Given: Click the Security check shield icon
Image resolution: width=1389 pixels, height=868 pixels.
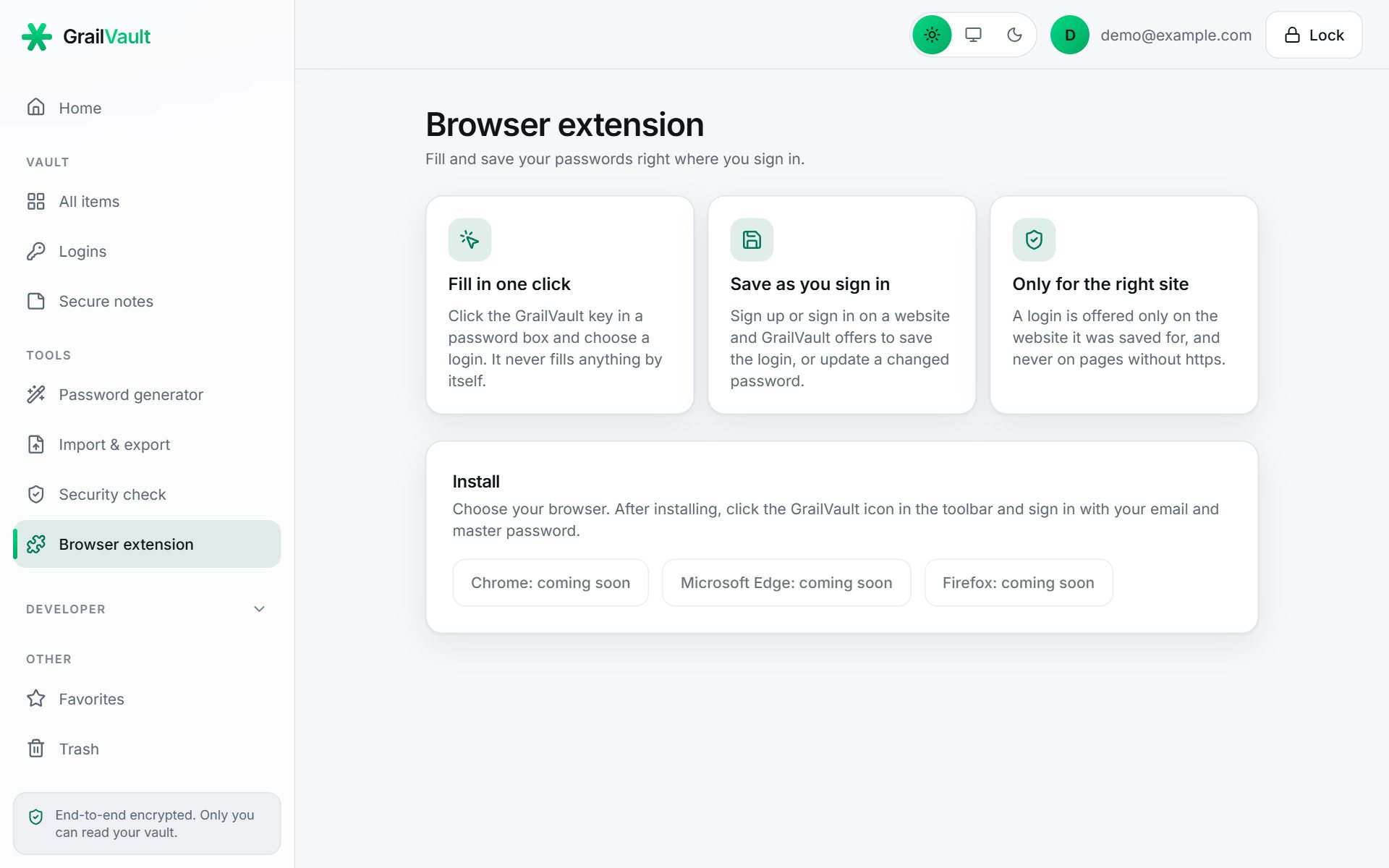Looking at the screenshot, I should click(x=36, y=494).
